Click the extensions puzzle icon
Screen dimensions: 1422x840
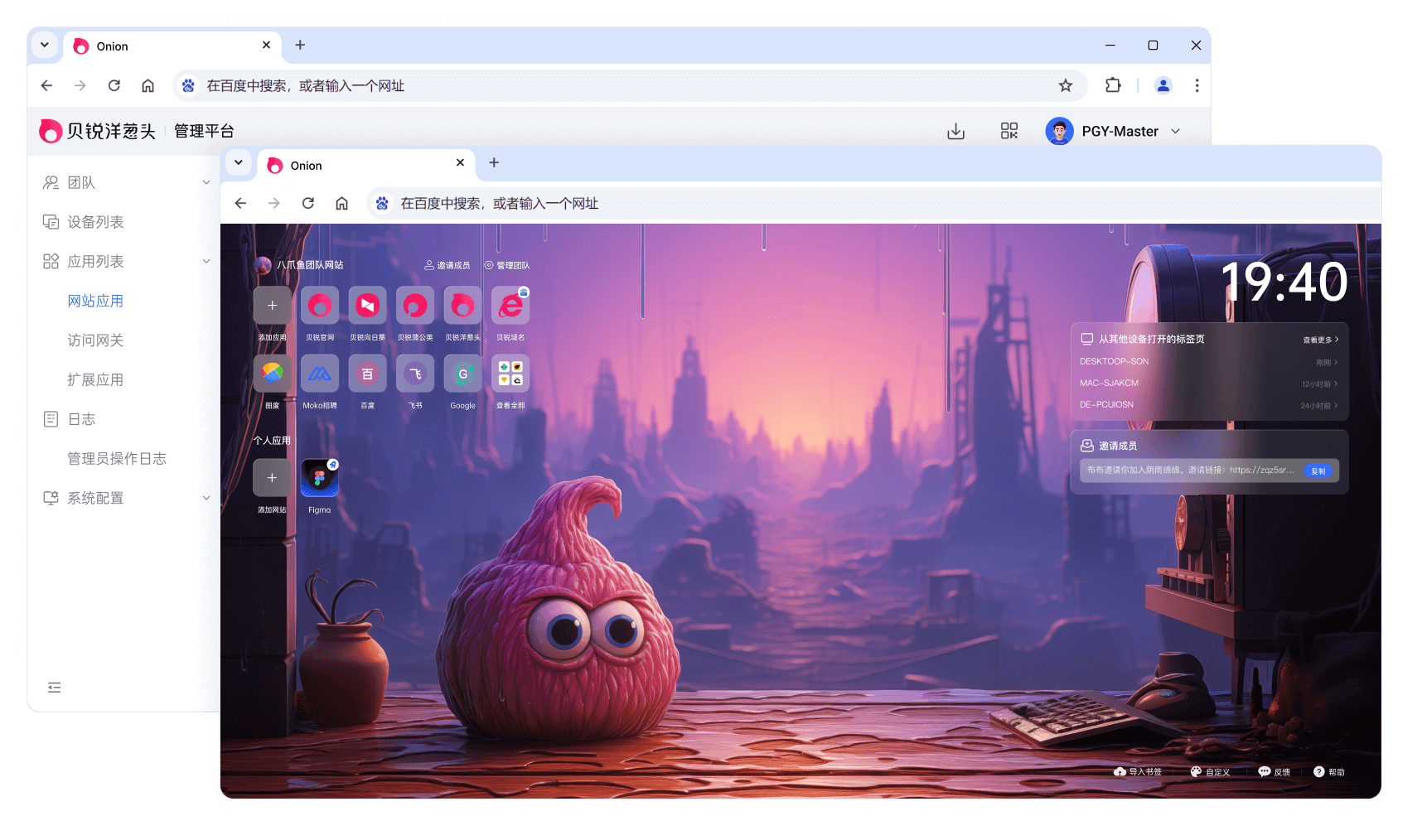click(1112, 85)
